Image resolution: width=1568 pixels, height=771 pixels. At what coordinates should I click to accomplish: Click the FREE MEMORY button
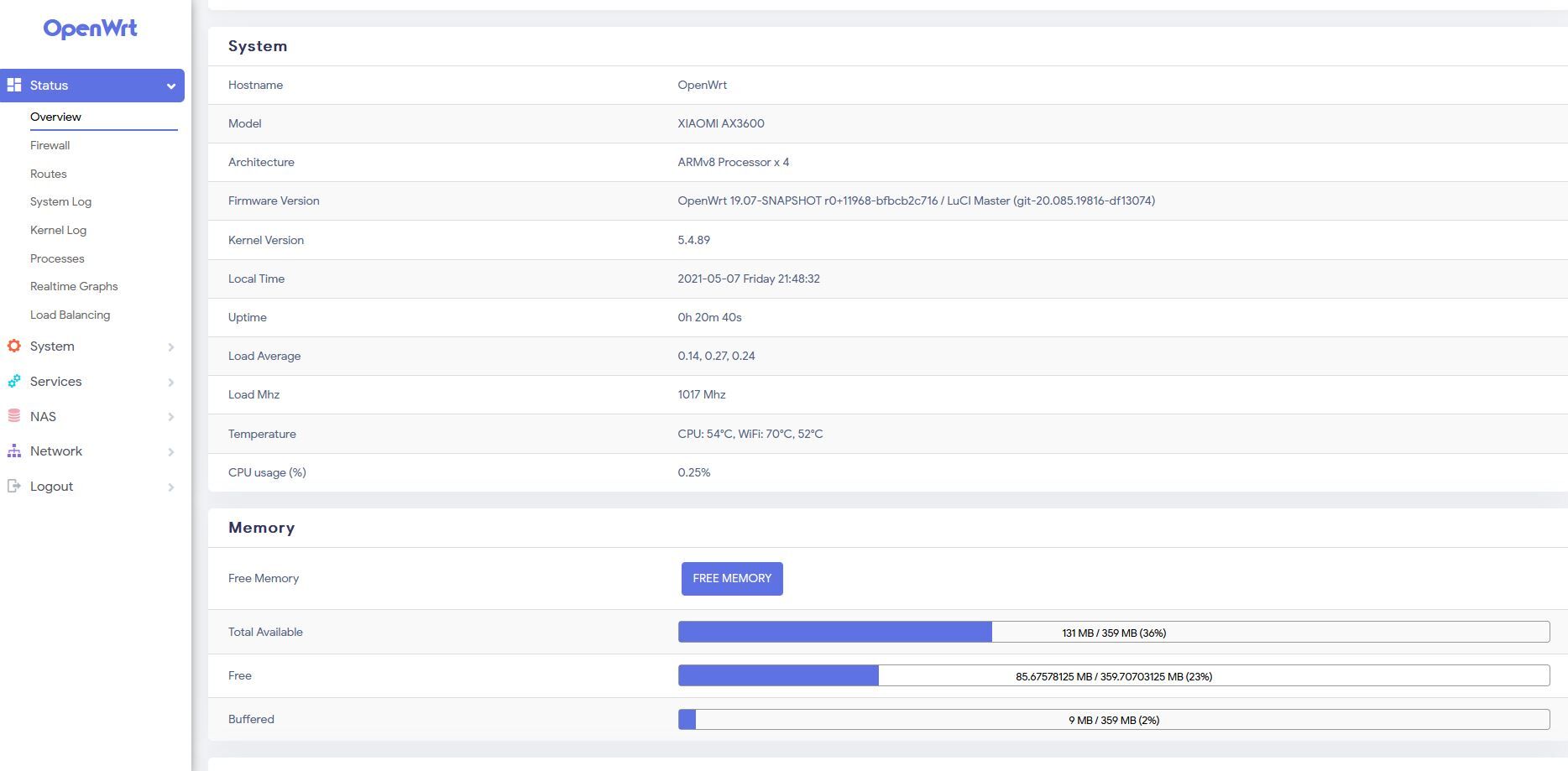(732, 579)
